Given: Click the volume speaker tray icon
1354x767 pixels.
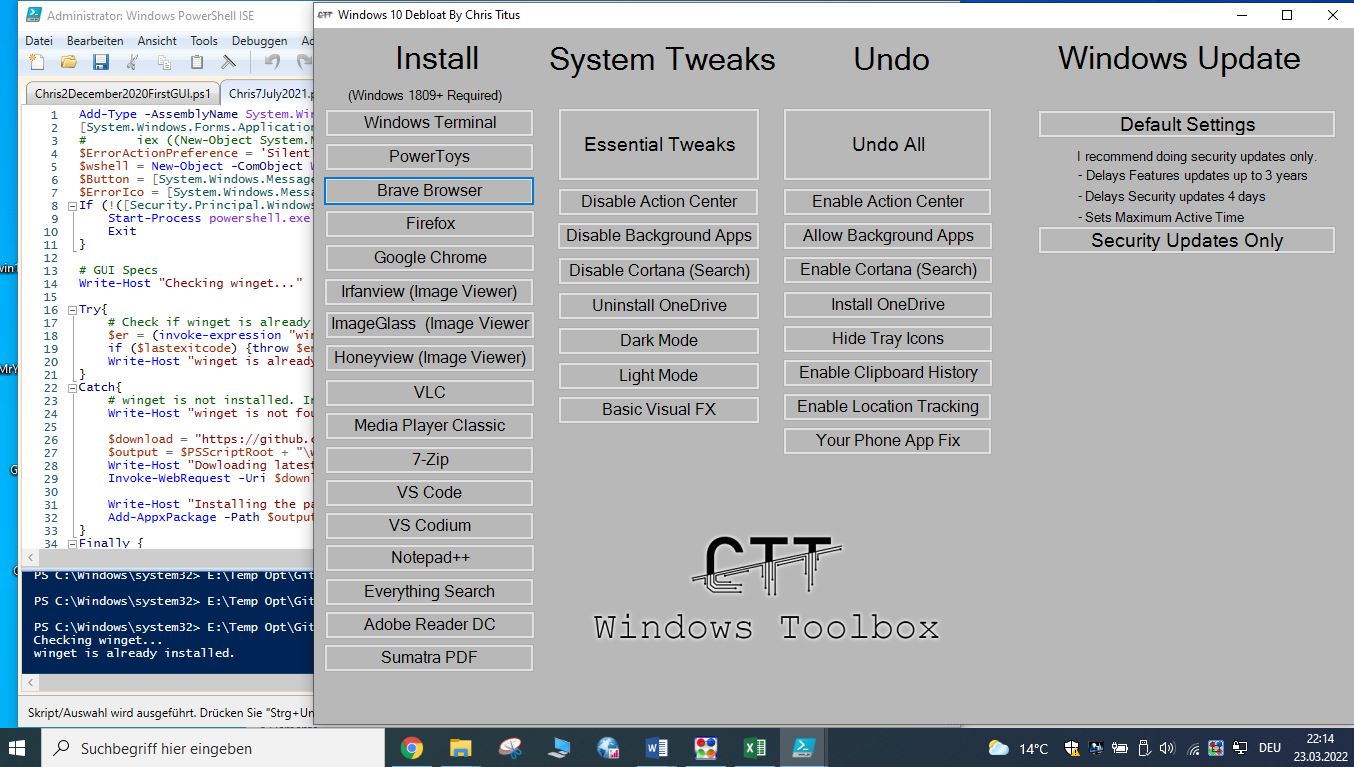Looking at the screenshot, I should 1165,747.
